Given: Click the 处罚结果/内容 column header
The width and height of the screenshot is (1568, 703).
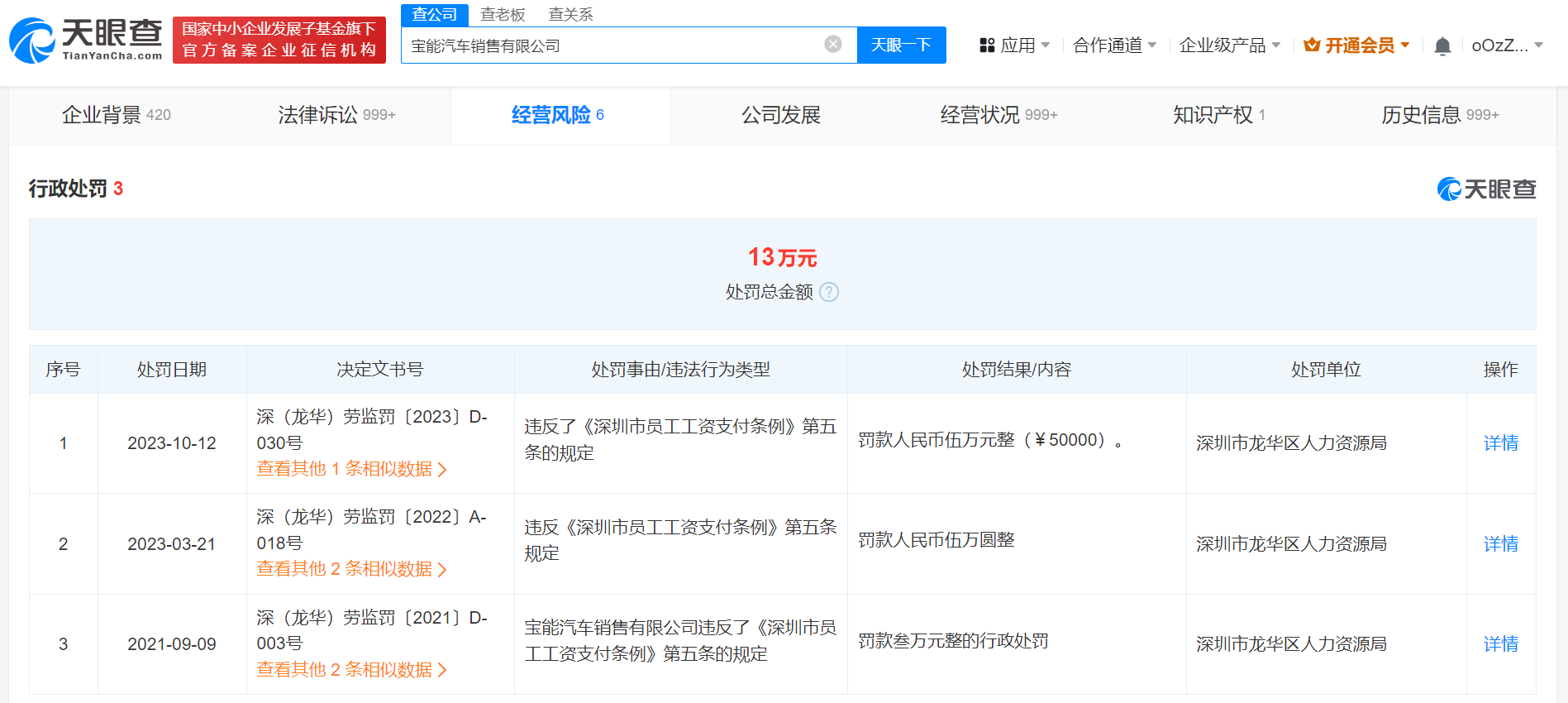Looking at the screenshot, I should 1017,370.
